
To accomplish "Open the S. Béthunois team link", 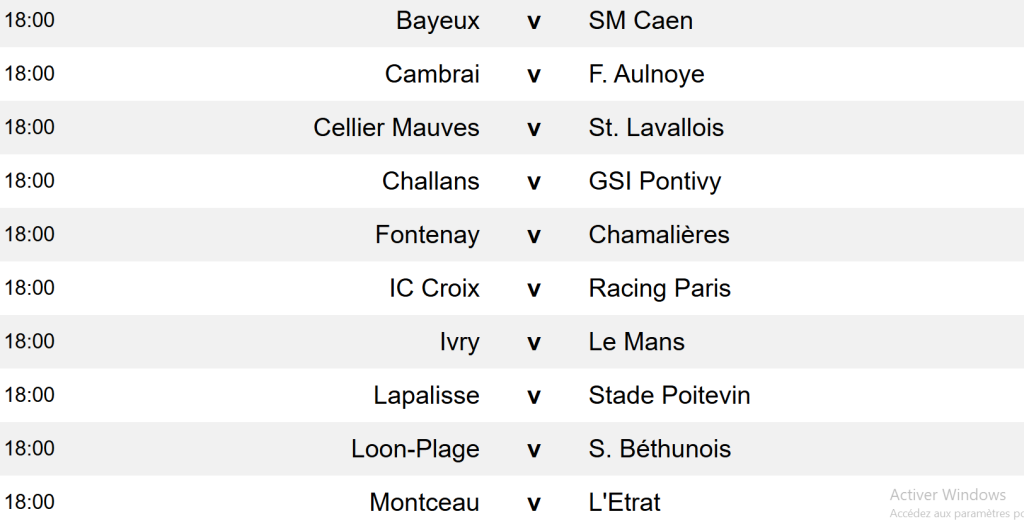I will coord(659,449).
